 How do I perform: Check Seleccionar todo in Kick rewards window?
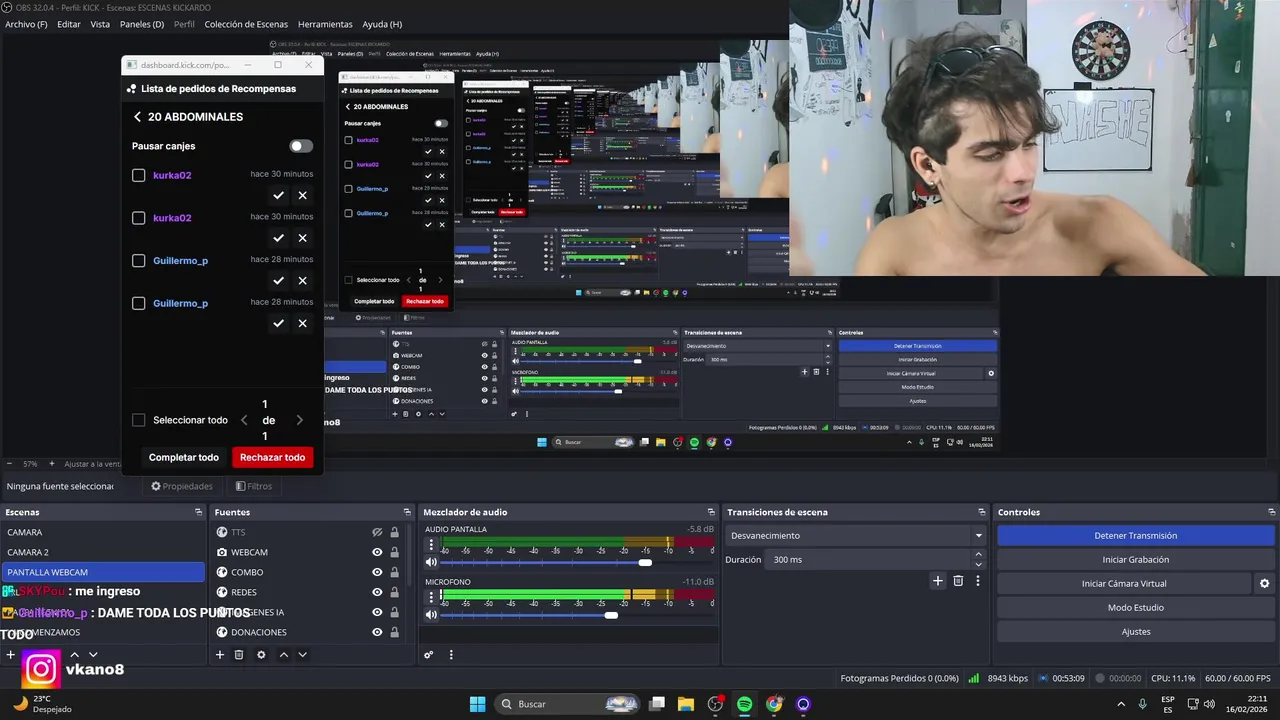(138, 420)
